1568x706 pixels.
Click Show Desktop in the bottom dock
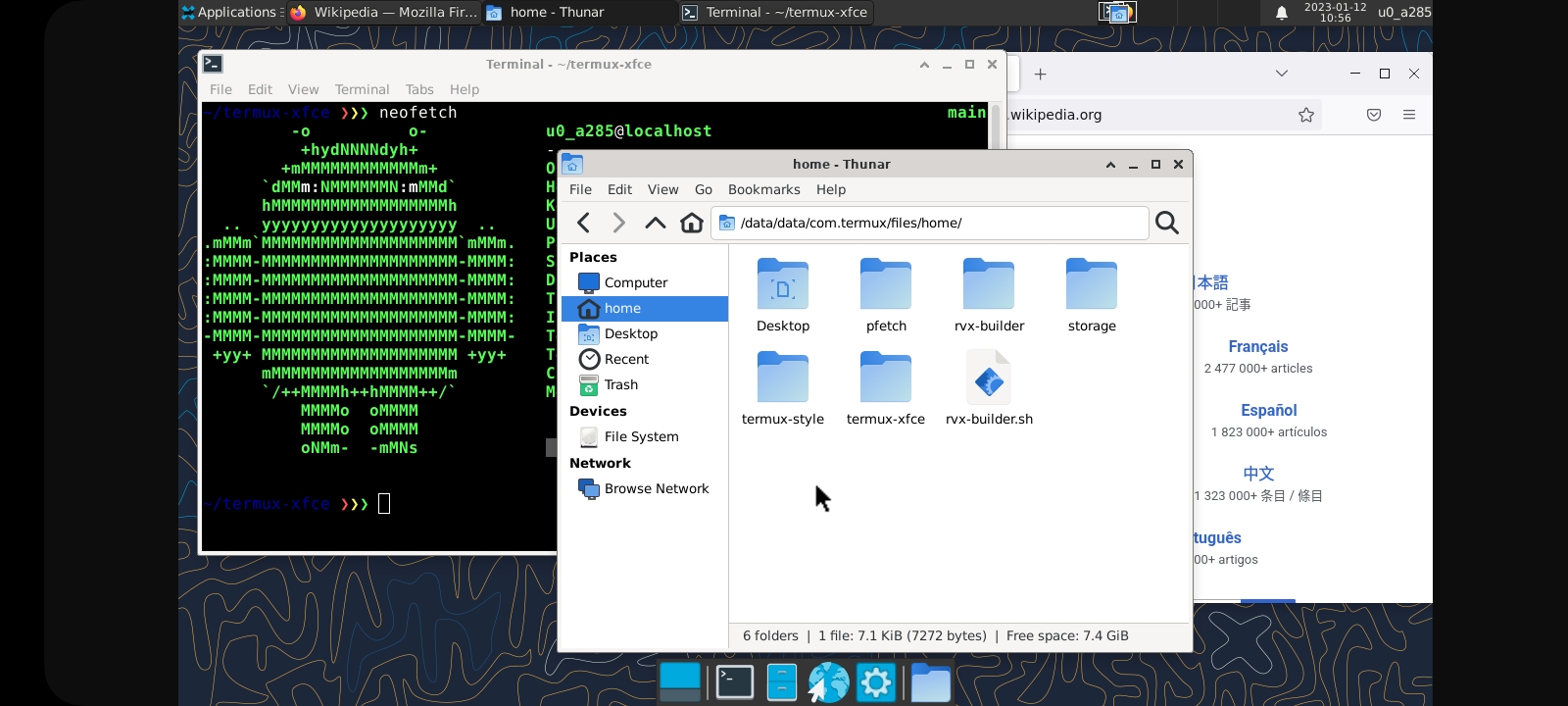[680, 681]
